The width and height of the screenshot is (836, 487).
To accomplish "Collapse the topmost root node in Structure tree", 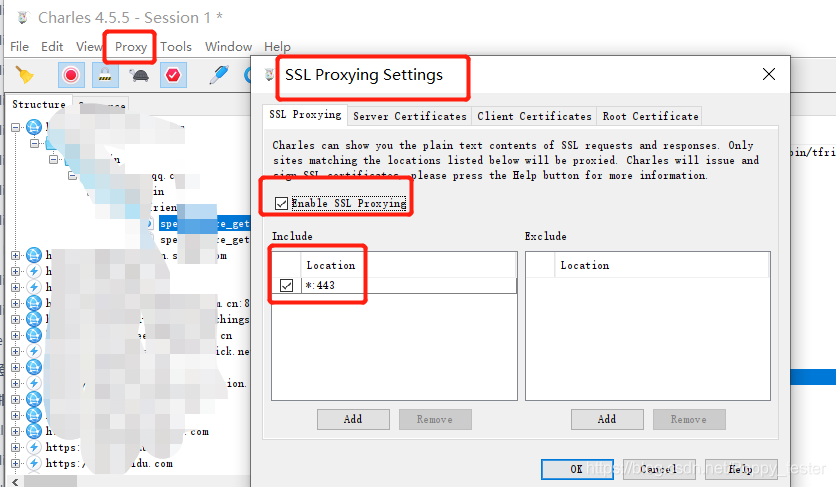I will click(x=15, y=127).
